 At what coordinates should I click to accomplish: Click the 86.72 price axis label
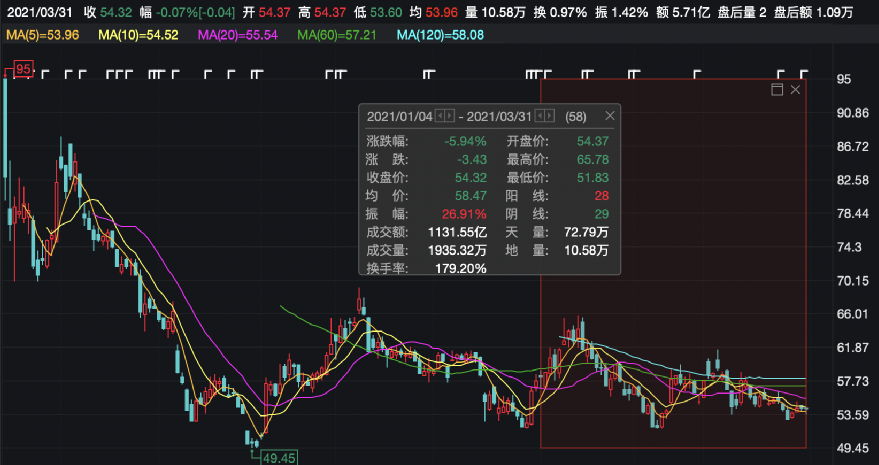(x=852, y=147)
